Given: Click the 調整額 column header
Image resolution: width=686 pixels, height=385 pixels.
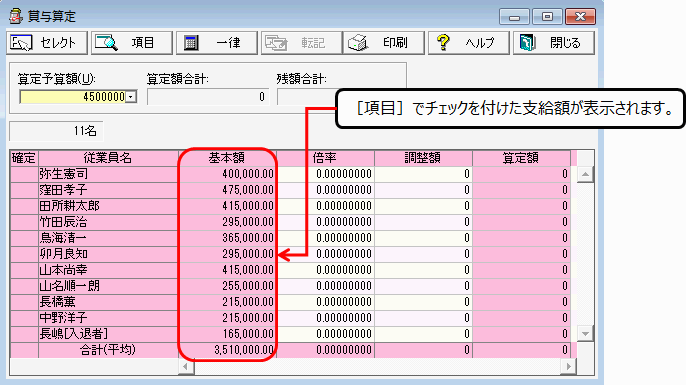Looking at the screenshot, I should coord(423,158).
